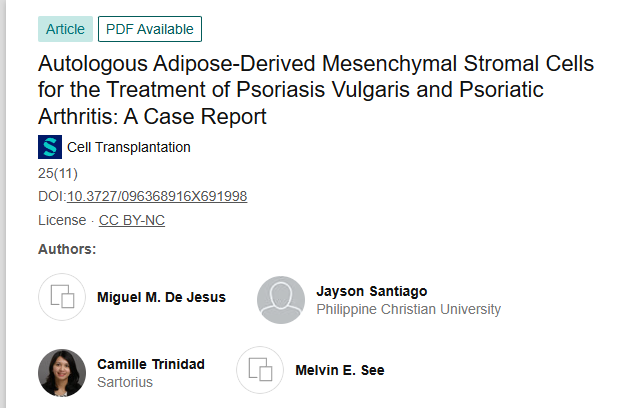Click the PDF Available badge
The image size is (635, 408).
[149, 29]
